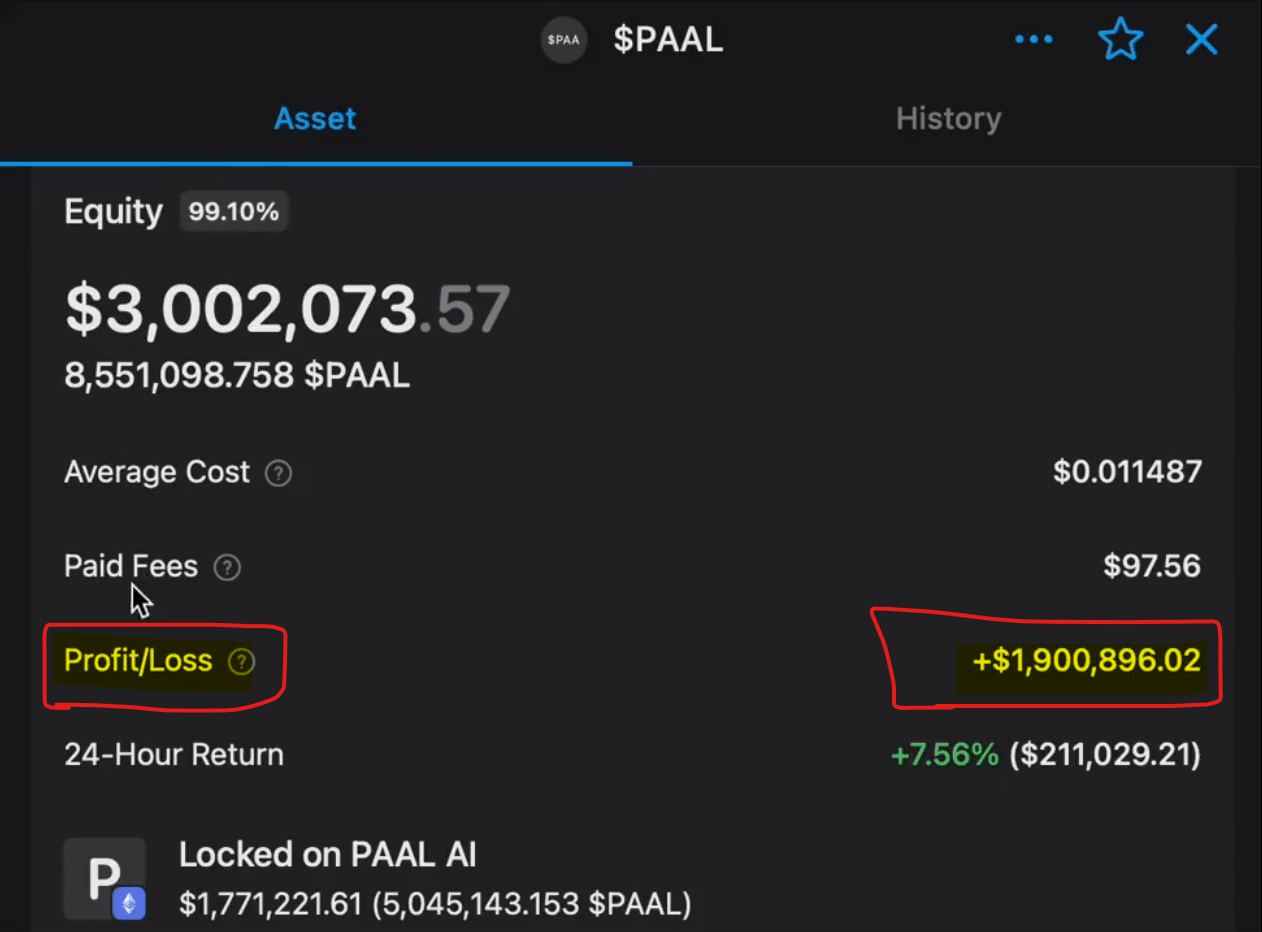Click the +$1,900,896.02 profit value
The width and height of the screenshot is (1262, 932).
click(x=1086, y=661)
